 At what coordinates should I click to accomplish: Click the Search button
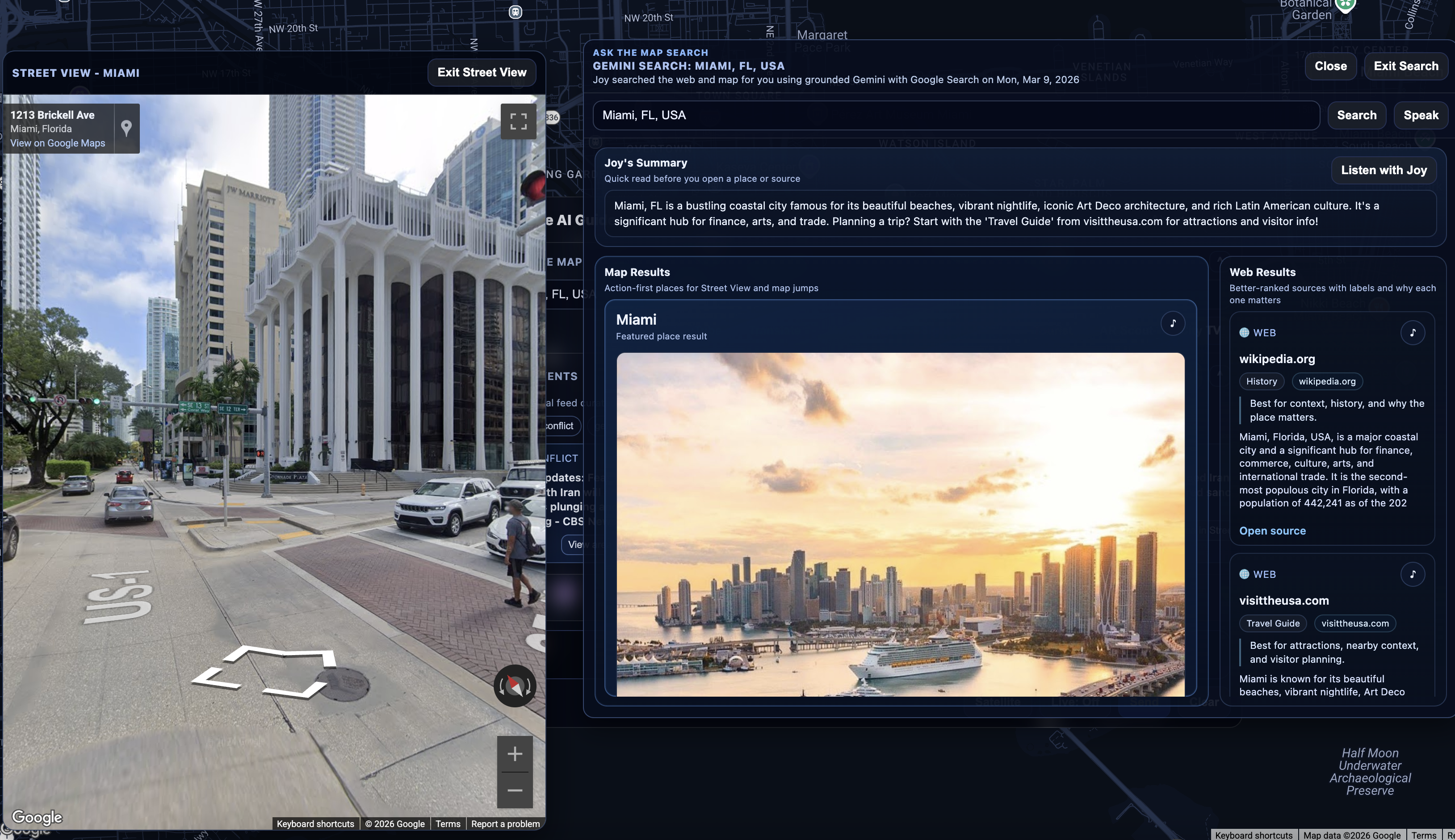(x=1356, y=115)
